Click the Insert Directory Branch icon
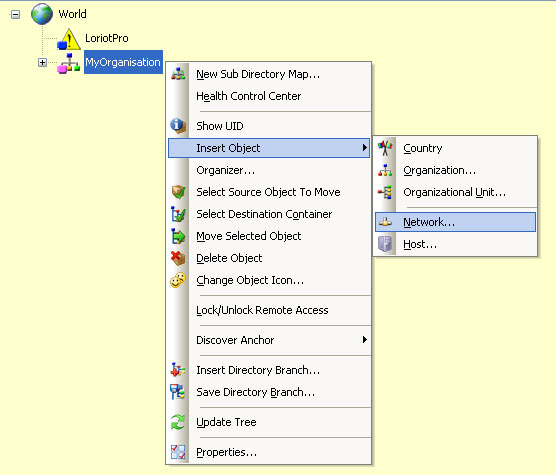 click(x=178, y=370)
